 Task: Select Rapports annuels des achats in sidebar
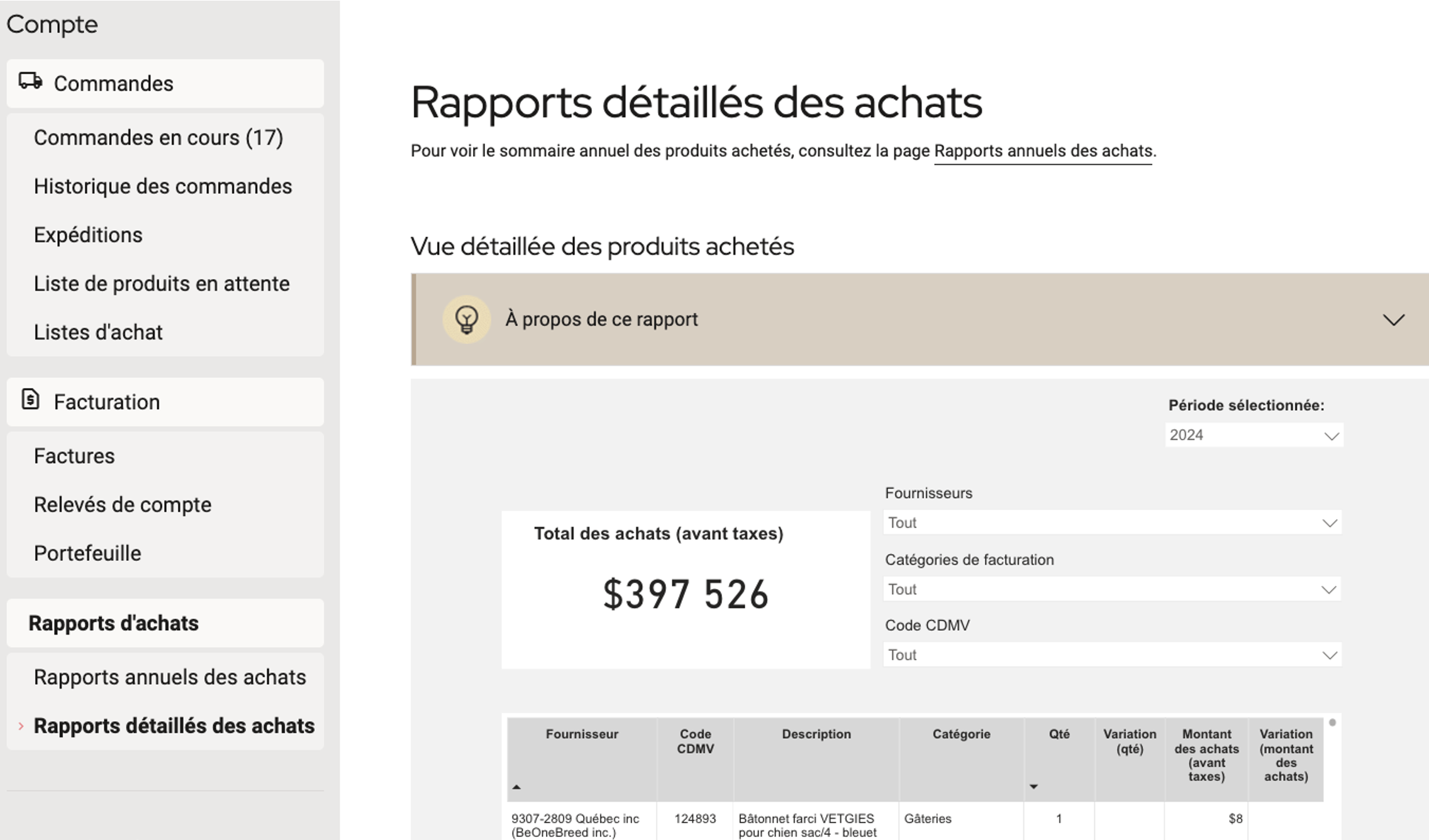170,677
